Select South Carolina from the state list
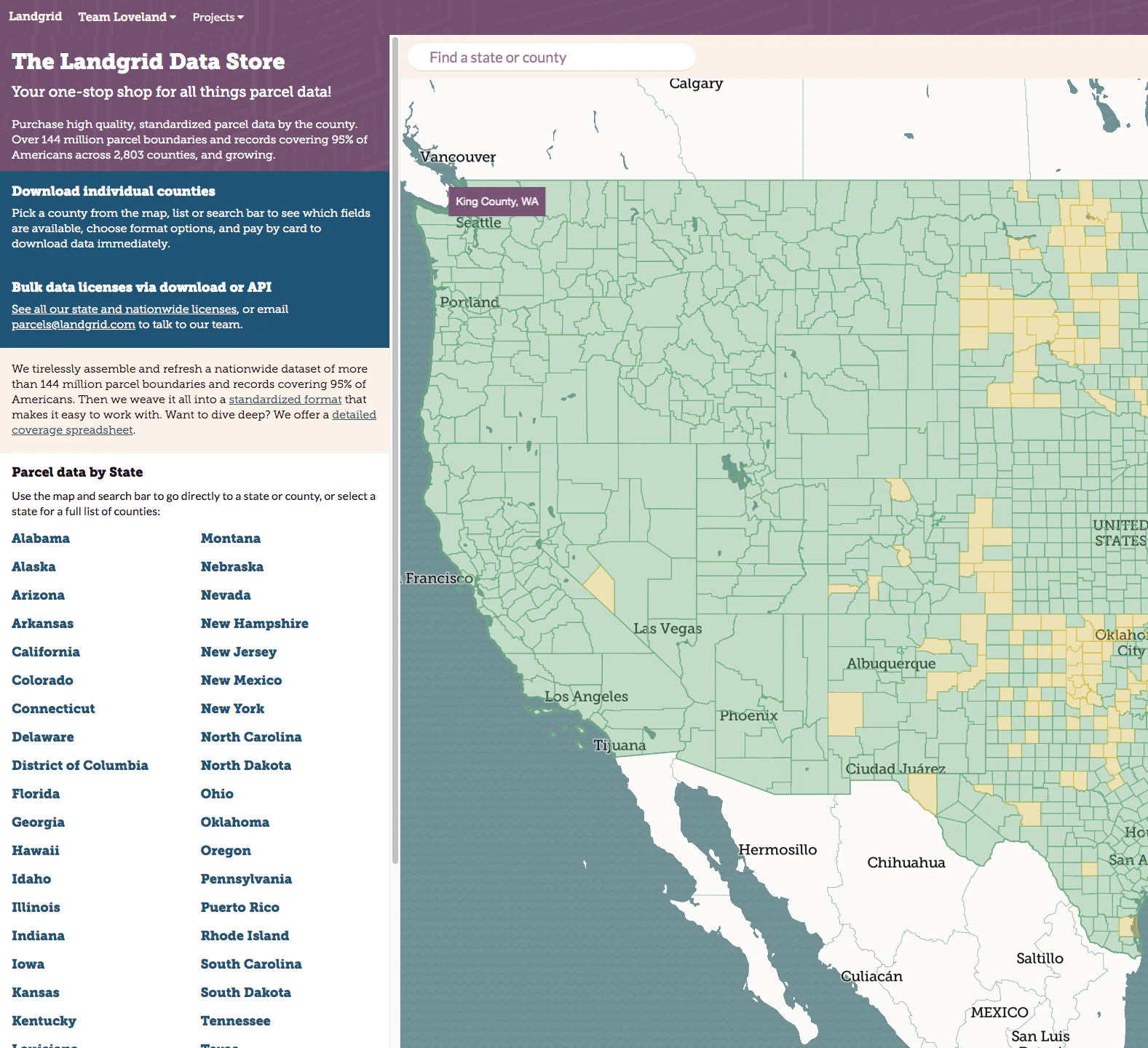Viewport: 1148px width, 1048px height. click(251, 964)
